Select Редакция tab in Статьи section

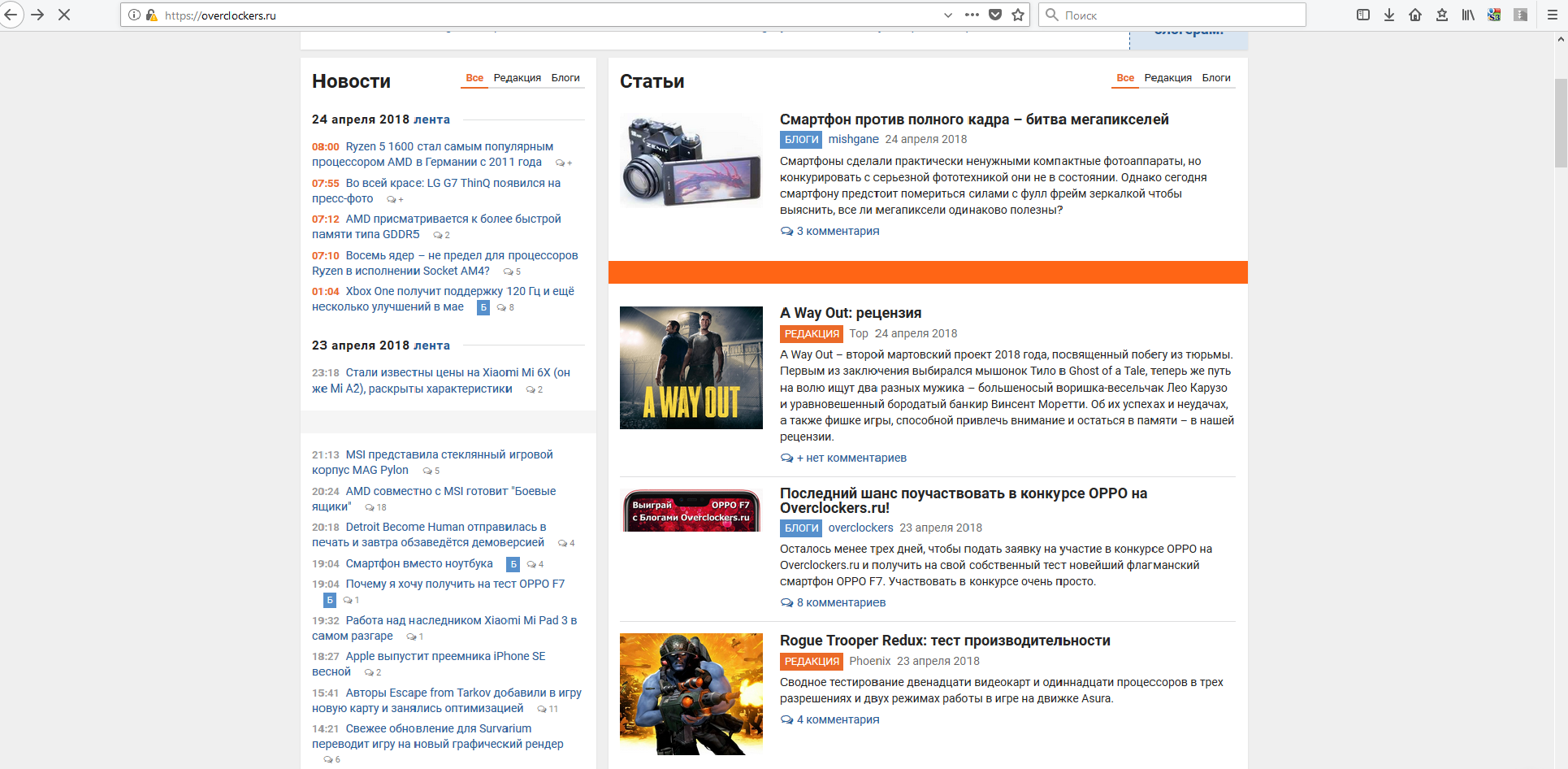(1168, 78)
